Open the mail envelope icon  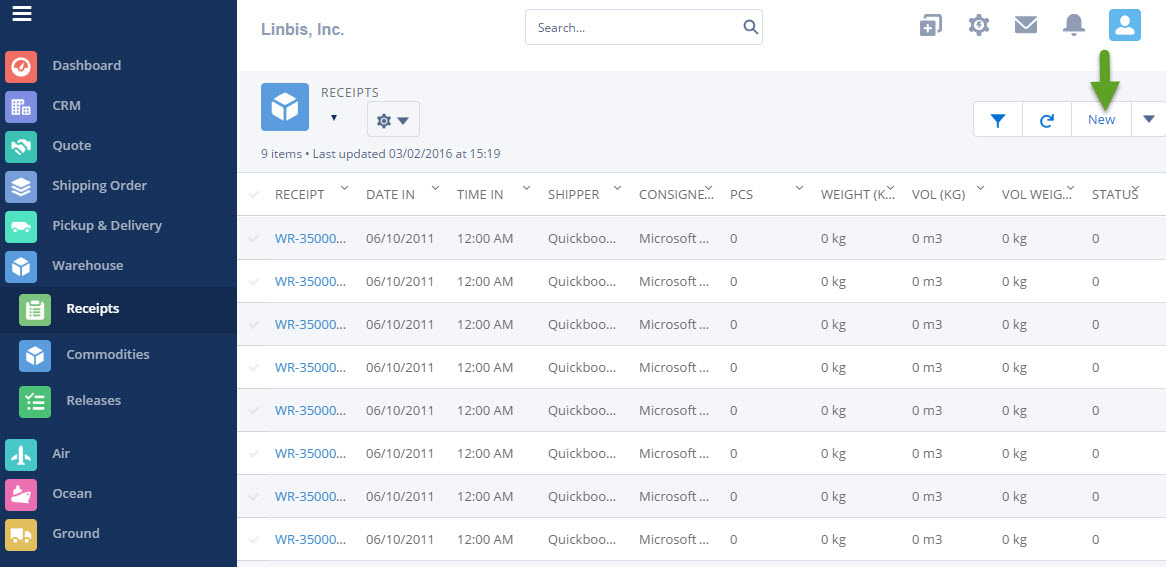[x=1026, y=25]
